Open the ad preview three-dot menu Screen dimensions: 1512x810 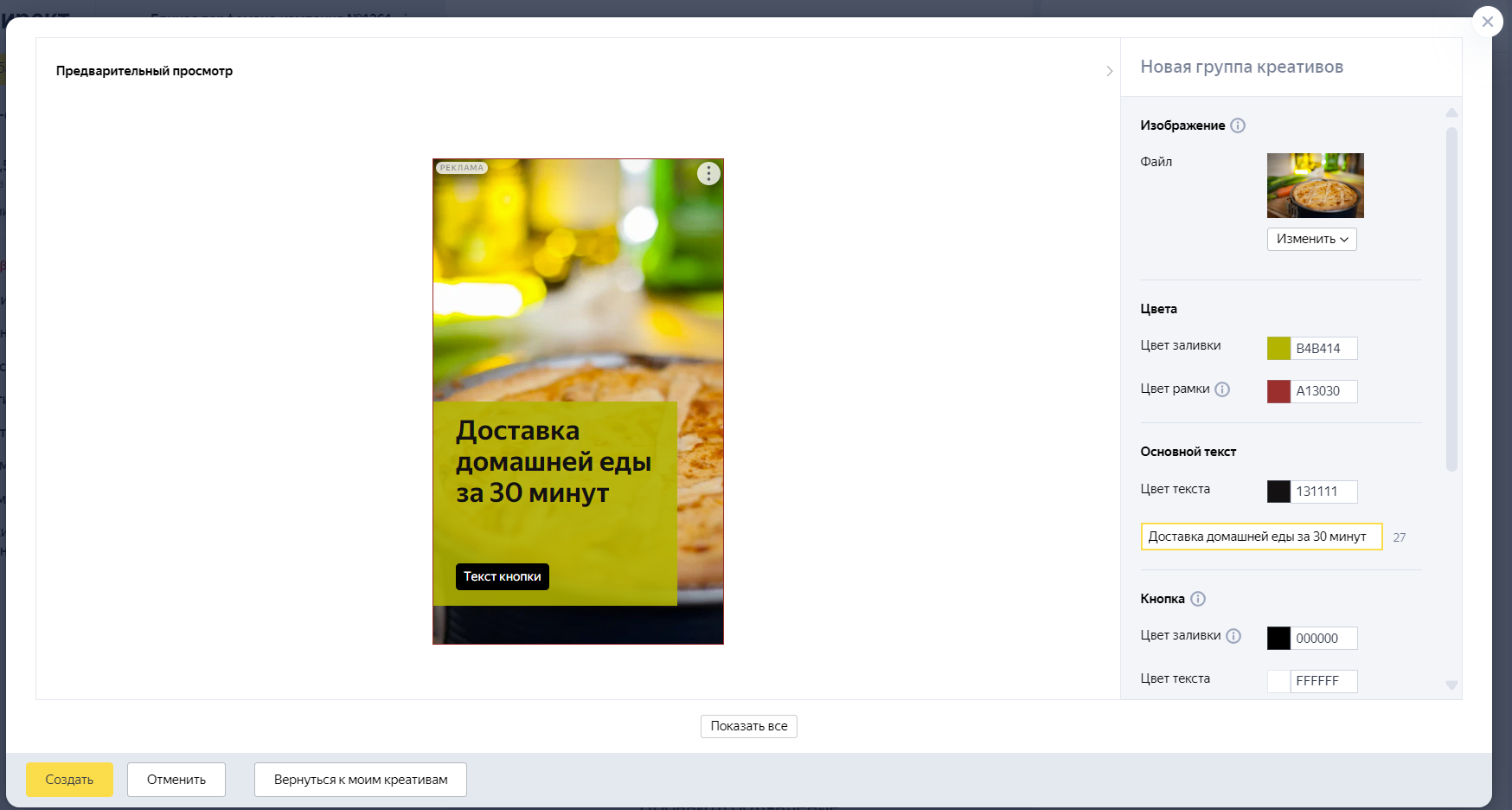[708, 174]
